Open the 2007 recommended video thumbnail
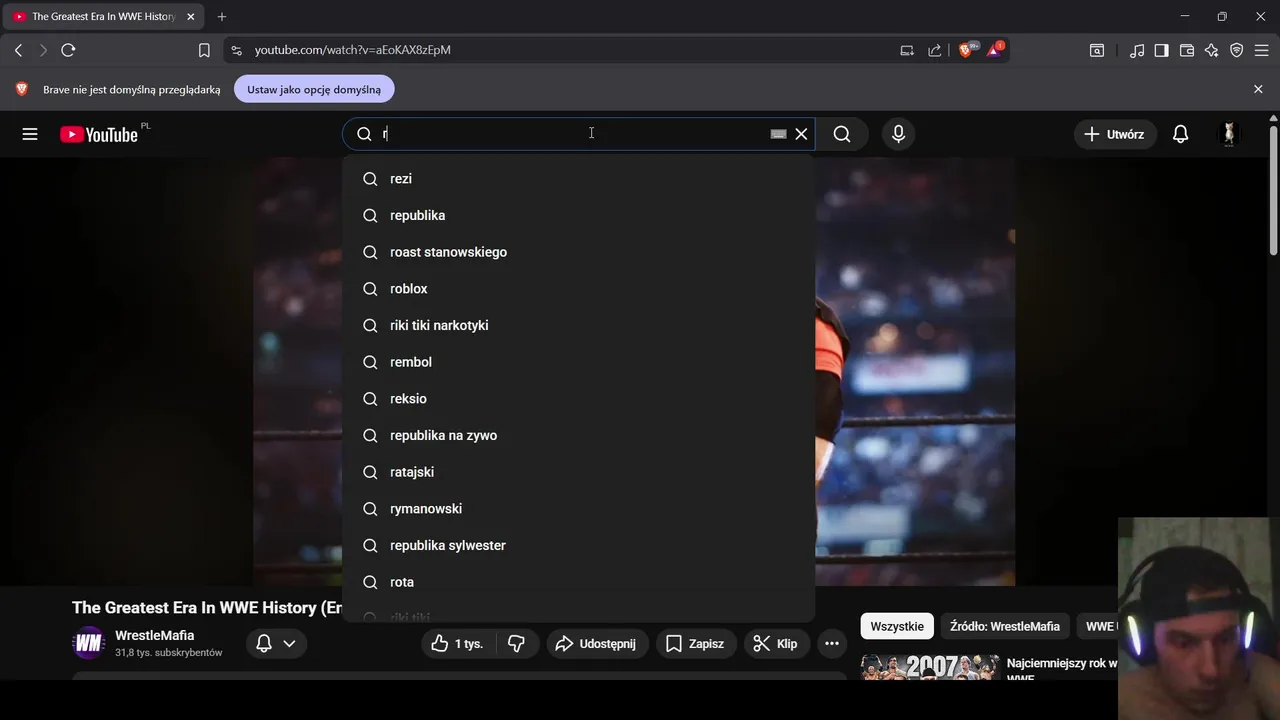The width and height of the screenshot is (1280, 720). (x=930, y=667)
